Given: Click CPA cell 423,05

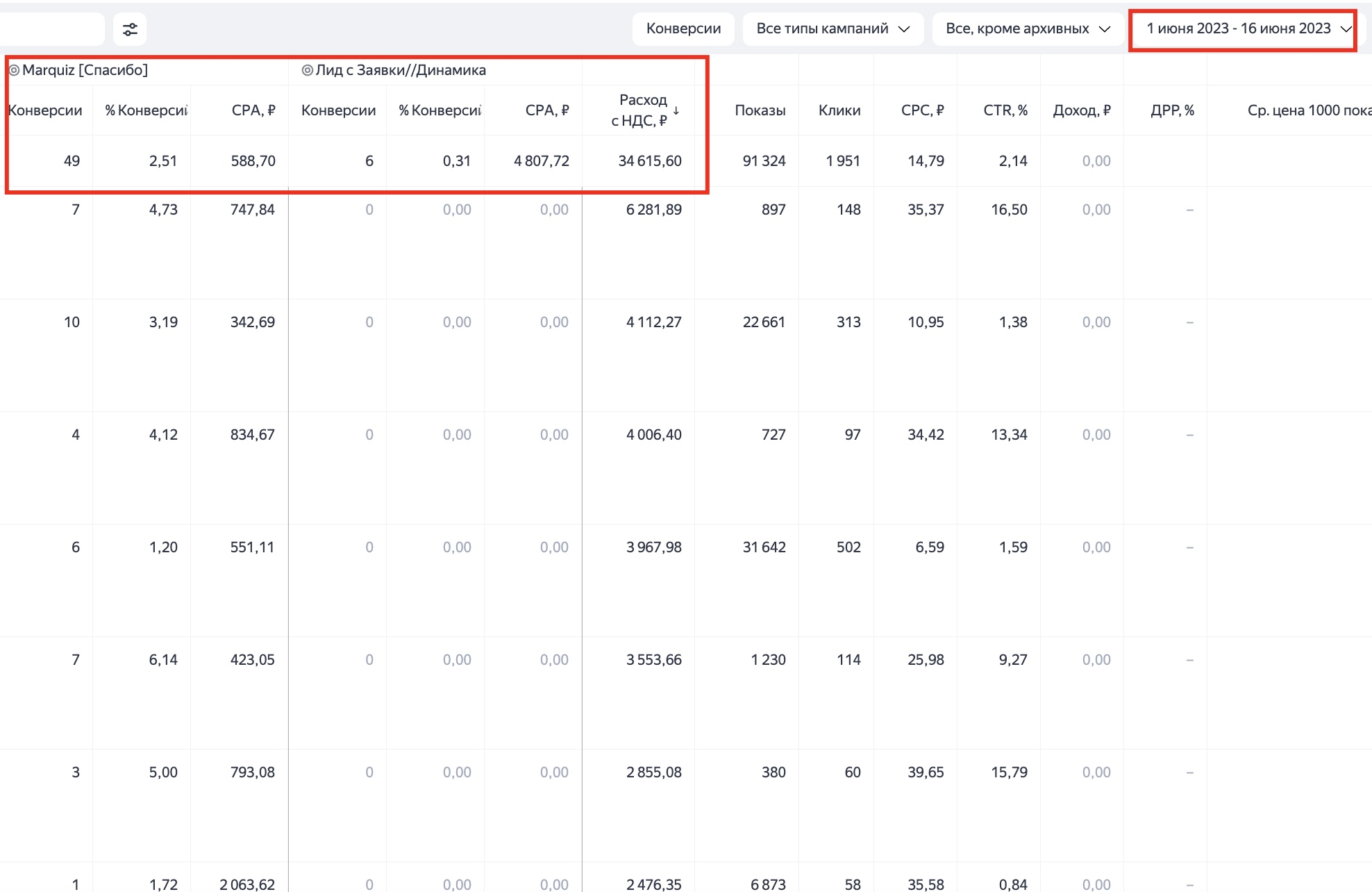Looking at the screenshot, I should [253, 660].
